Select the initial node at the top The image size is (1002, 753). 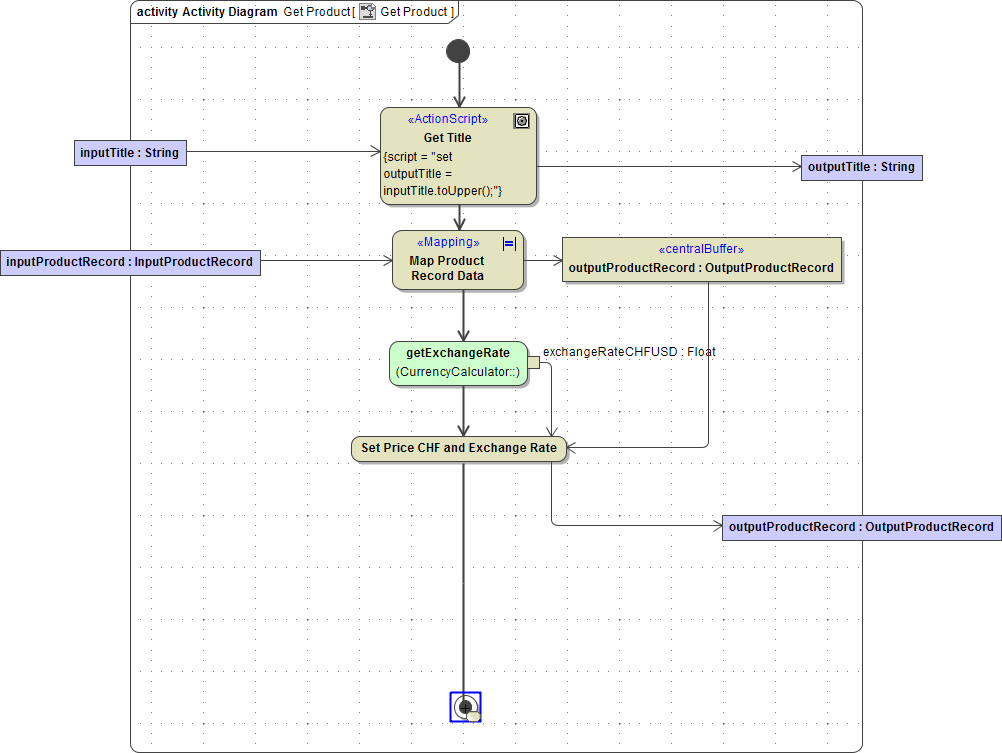coord(458,50)
